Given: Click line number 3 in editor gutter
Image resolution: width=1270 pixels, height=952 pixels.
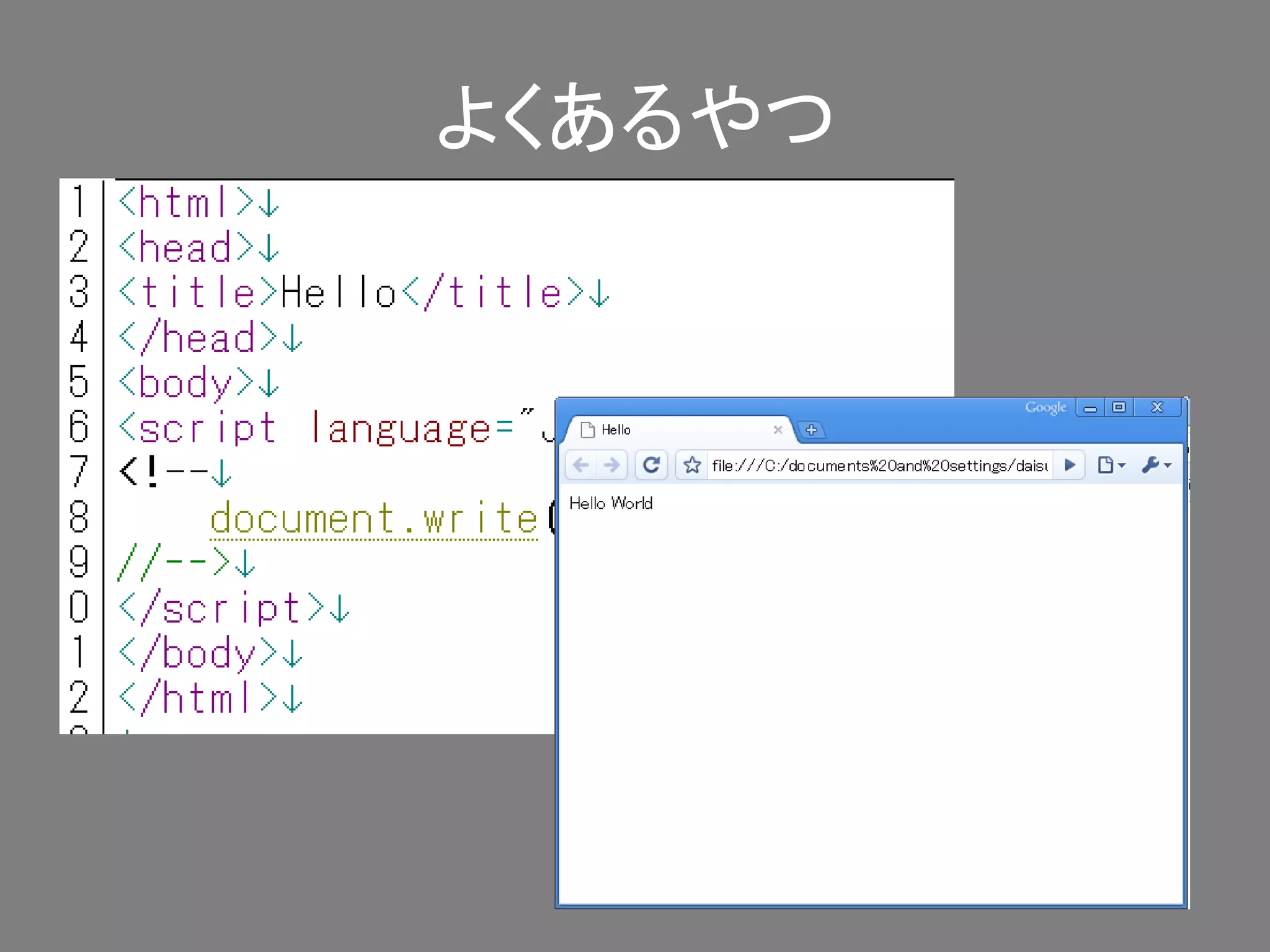Looking at the screenshot, I should pyautogui.click(x=79, y=292).
